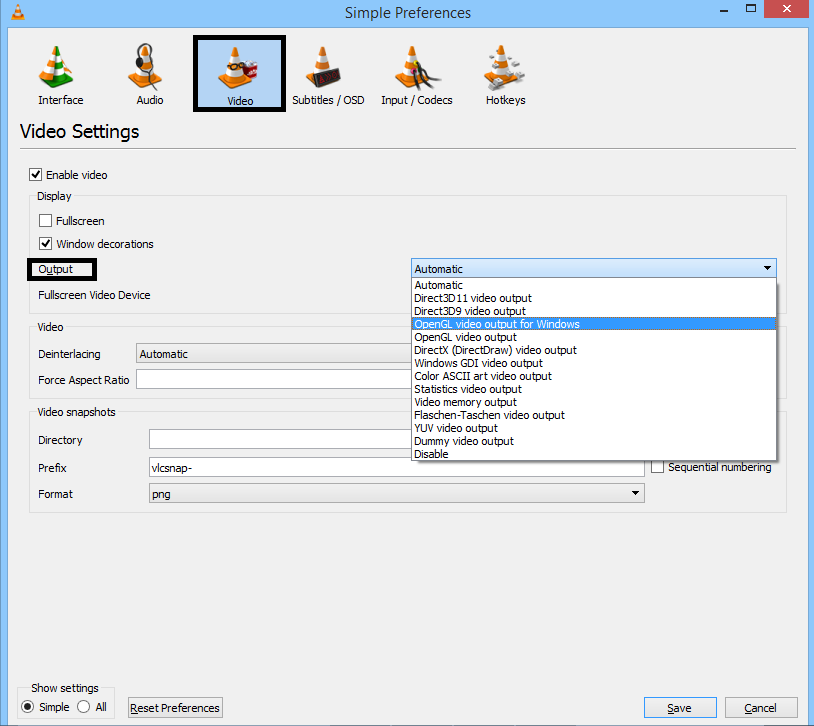This screenshot has width=814, height=726.
Task: Choose YUV video output option
Action: click(594, 428)
